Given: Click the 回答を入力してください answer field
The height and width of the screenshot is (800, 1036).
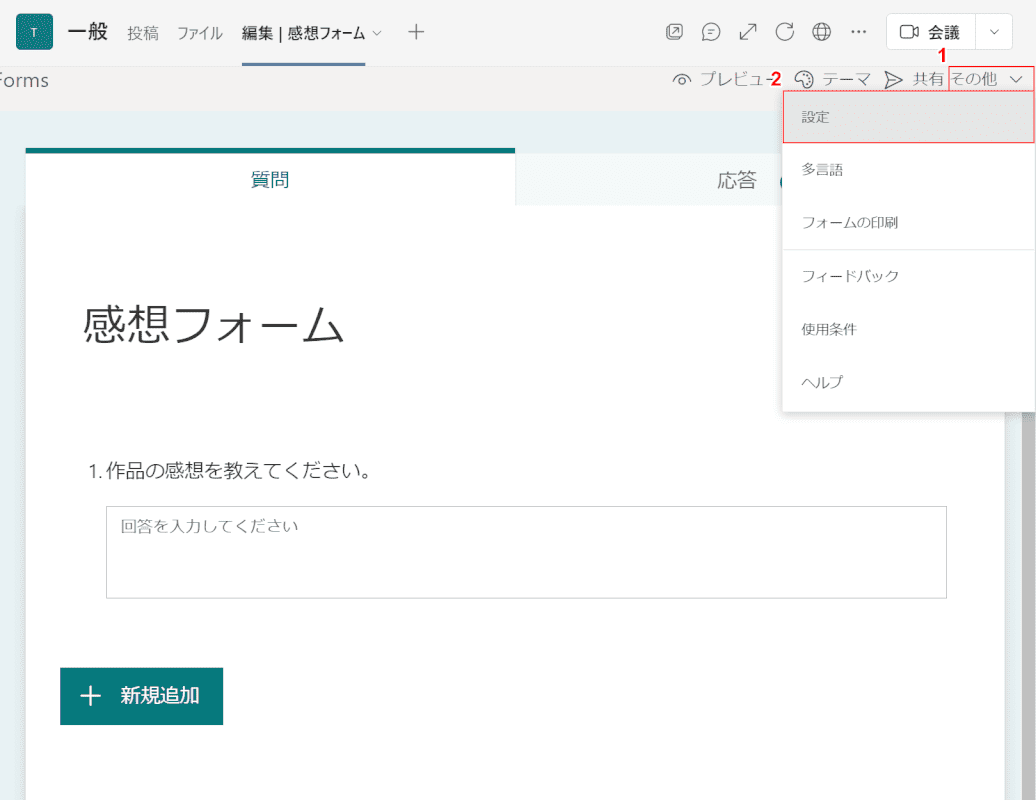Looking at the screenshot, I should [x=526, y=552].
